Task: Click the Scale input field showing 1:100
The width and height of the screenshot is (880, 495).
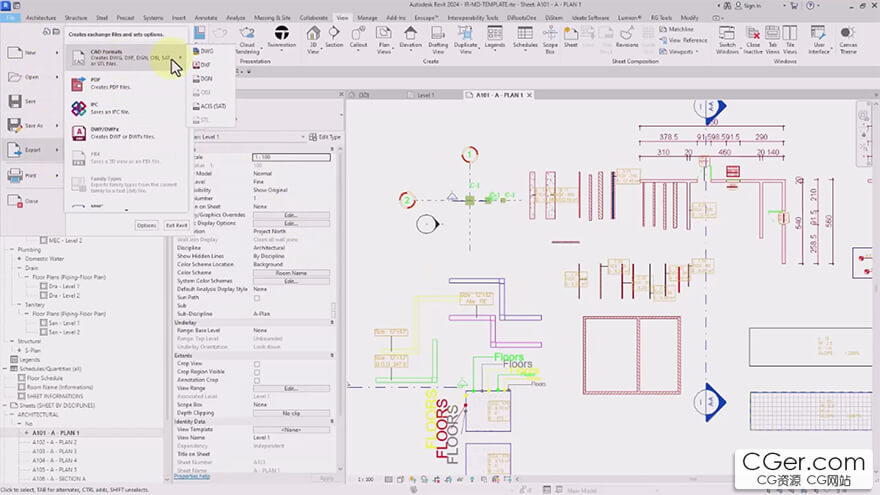Action: coord(291,157)
